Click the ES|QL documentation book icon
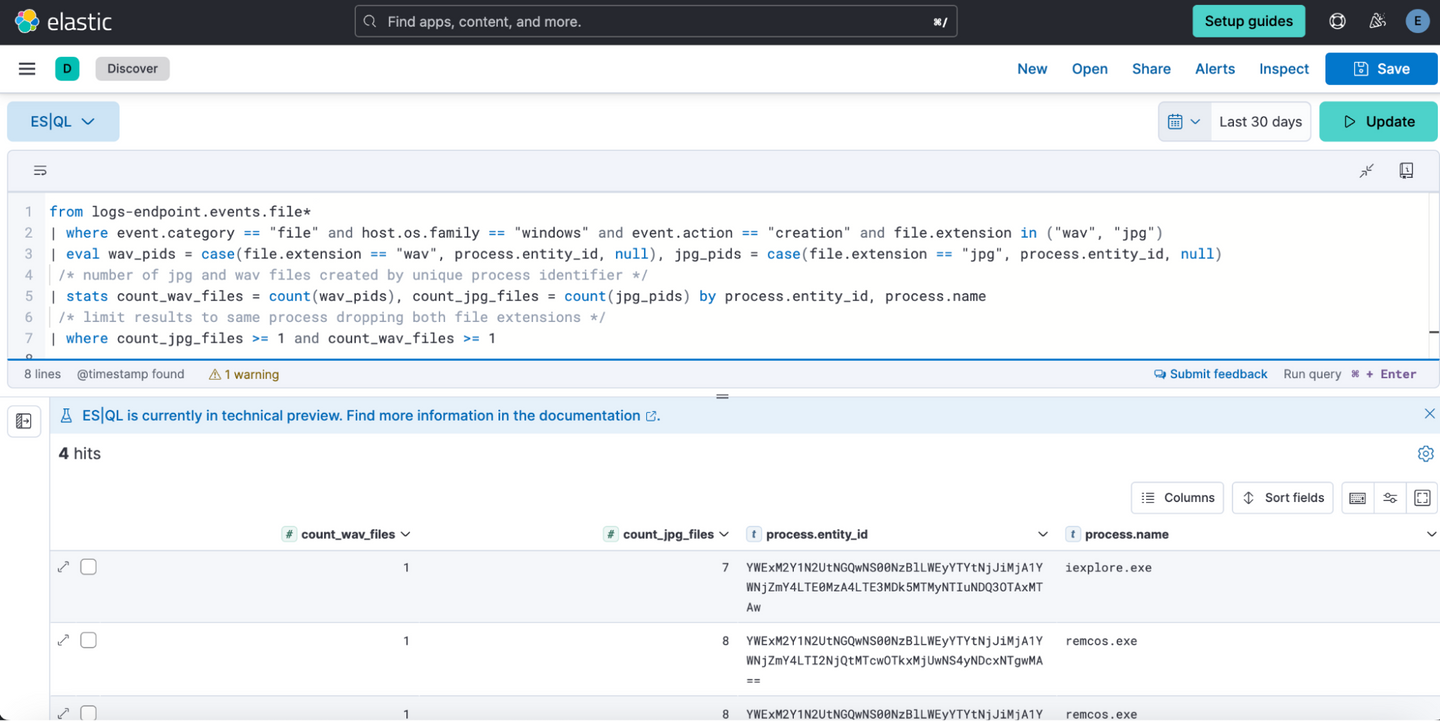This screenshot has width=1440, height=721. tap(1406, 171)
